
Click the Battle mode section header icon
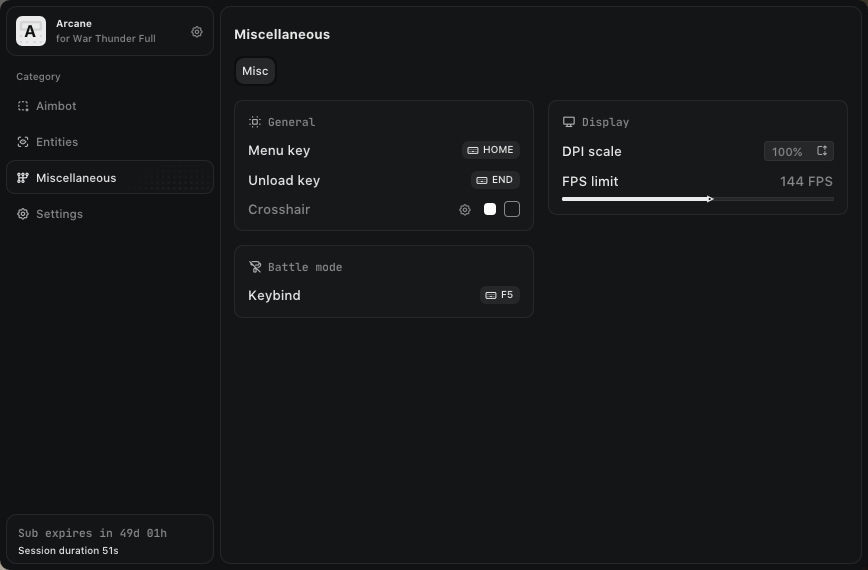255,267
